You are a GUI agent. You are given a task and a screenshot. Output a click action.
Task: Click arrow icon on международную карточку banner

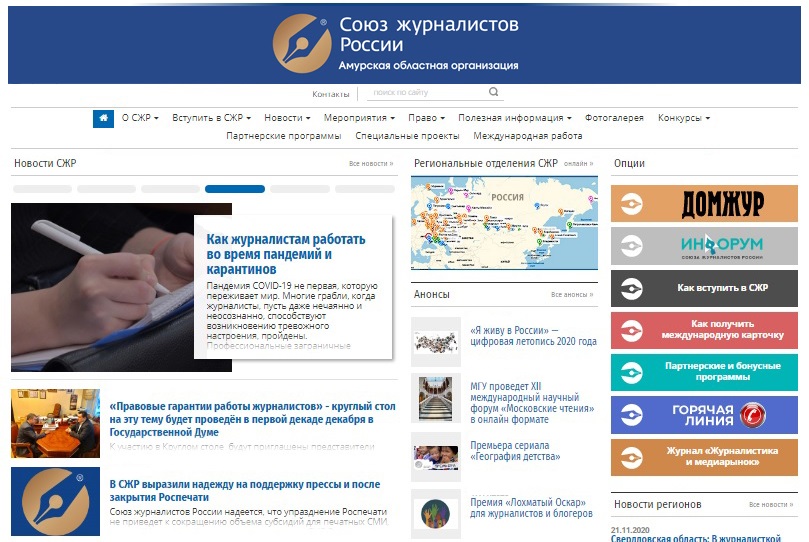(x=632, y=331)
